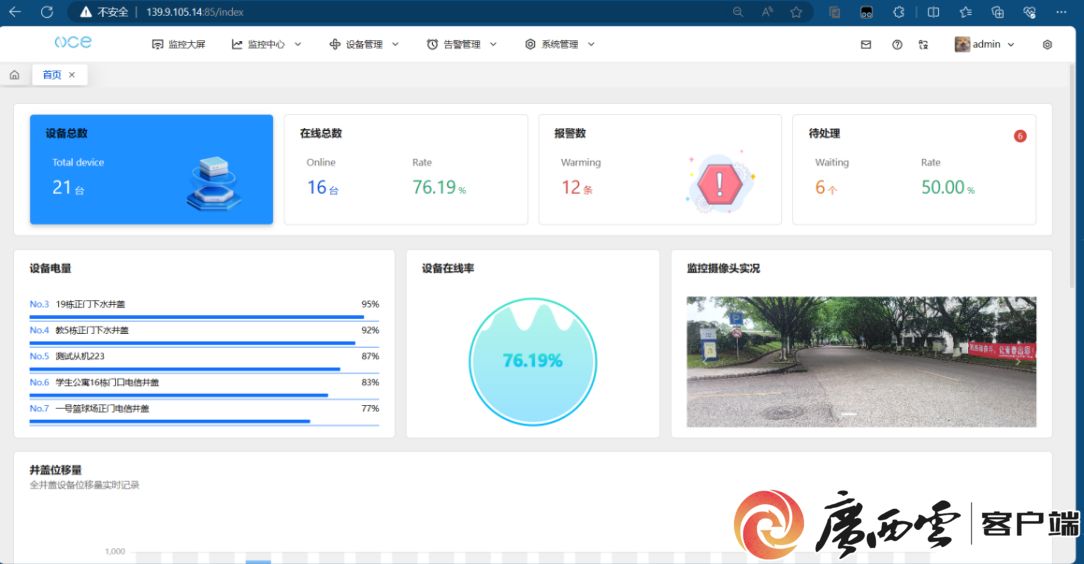
Task: Click the help question mark icon
Action: pos(897,44)
